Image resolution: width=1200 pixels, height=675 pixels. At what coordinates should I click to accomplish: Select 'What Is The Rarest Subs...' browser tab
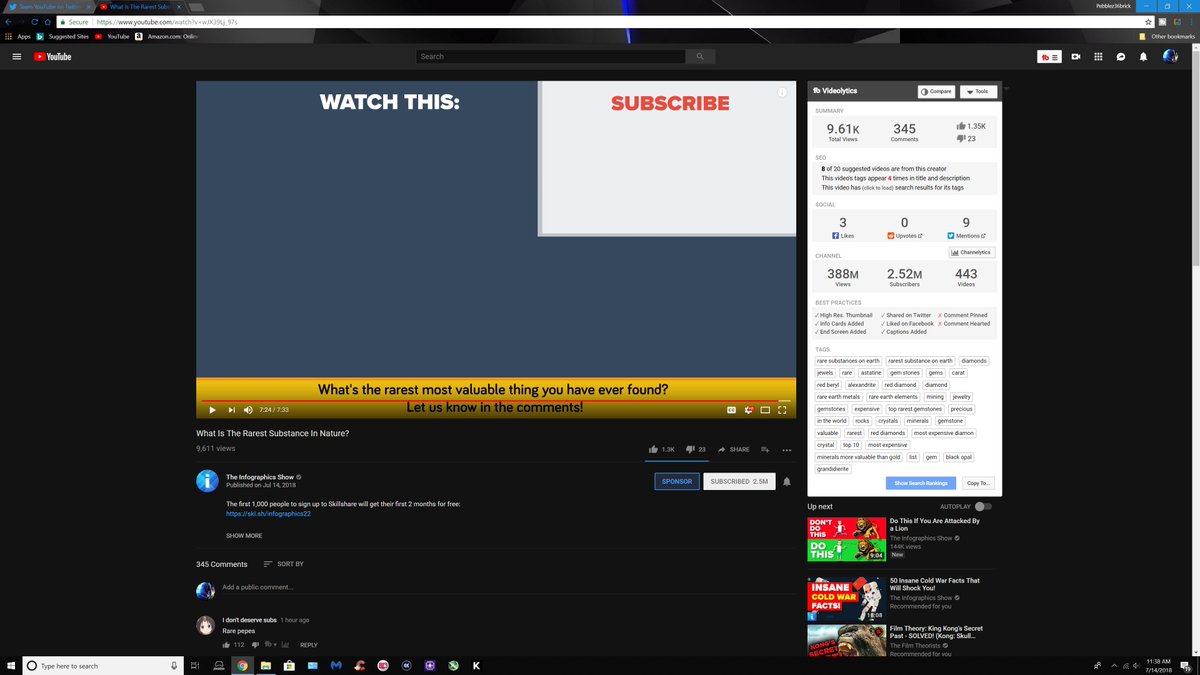(x=140, y=7)
